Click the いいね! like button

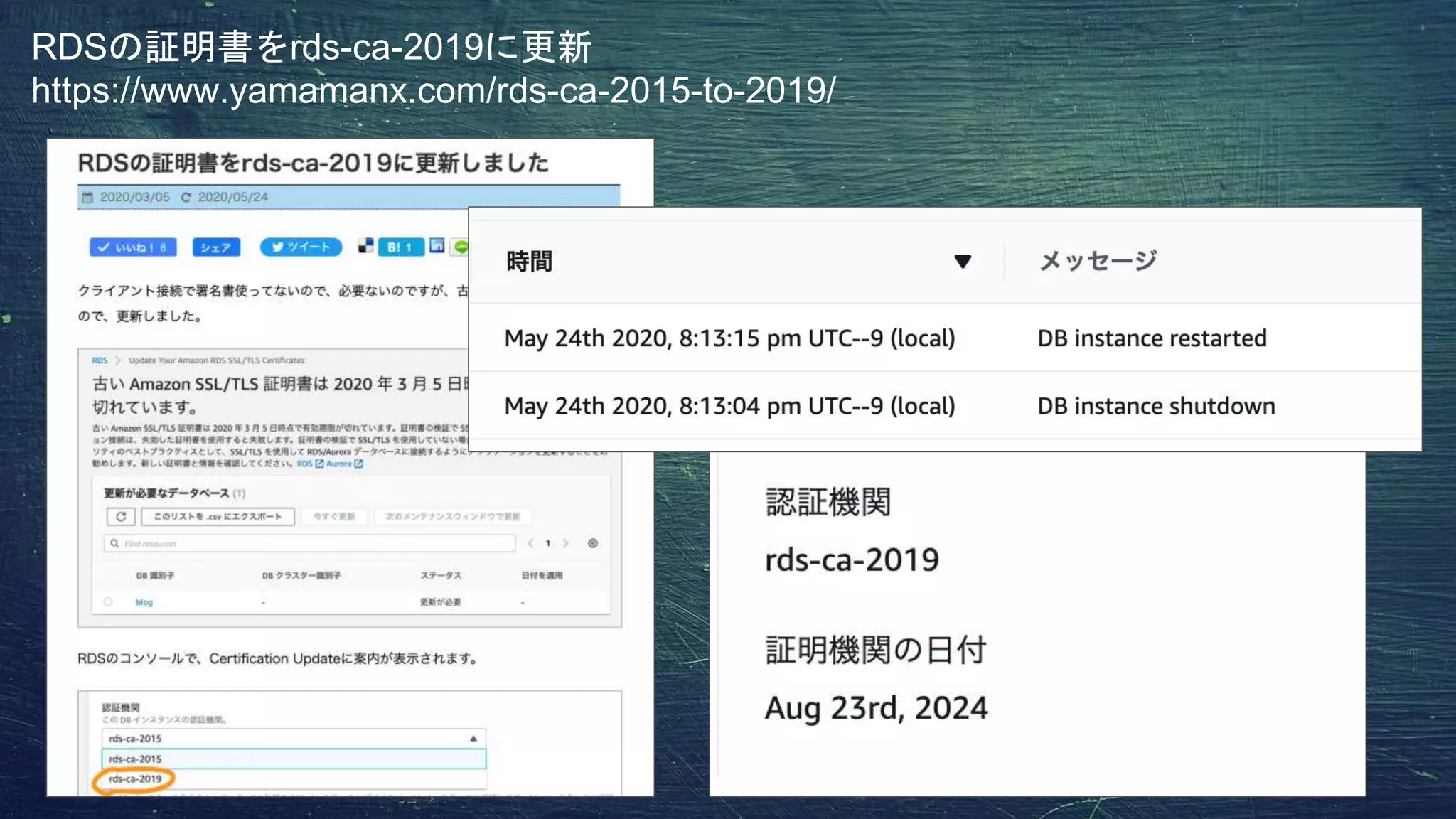click(133, 247)
